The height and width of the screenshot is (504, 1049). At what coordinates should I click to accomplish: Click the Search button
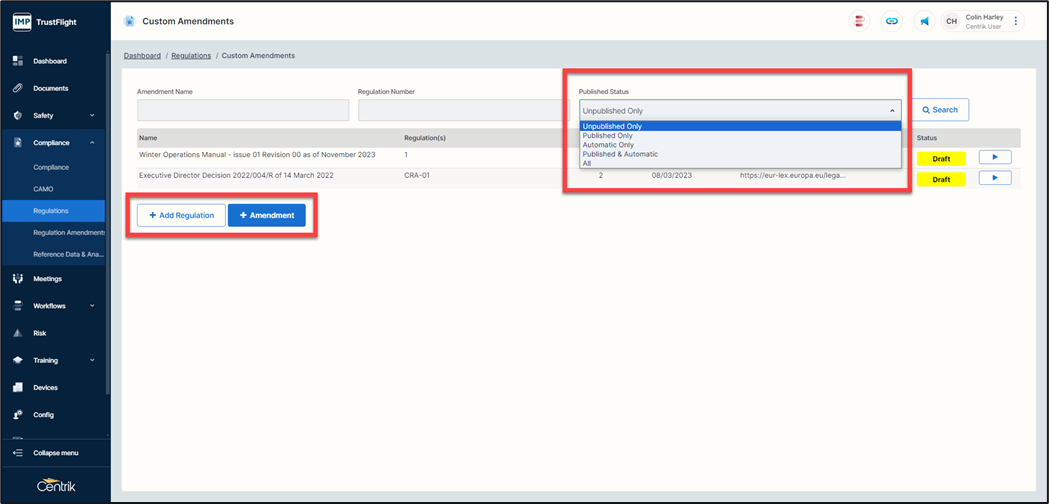click(939, 110)
